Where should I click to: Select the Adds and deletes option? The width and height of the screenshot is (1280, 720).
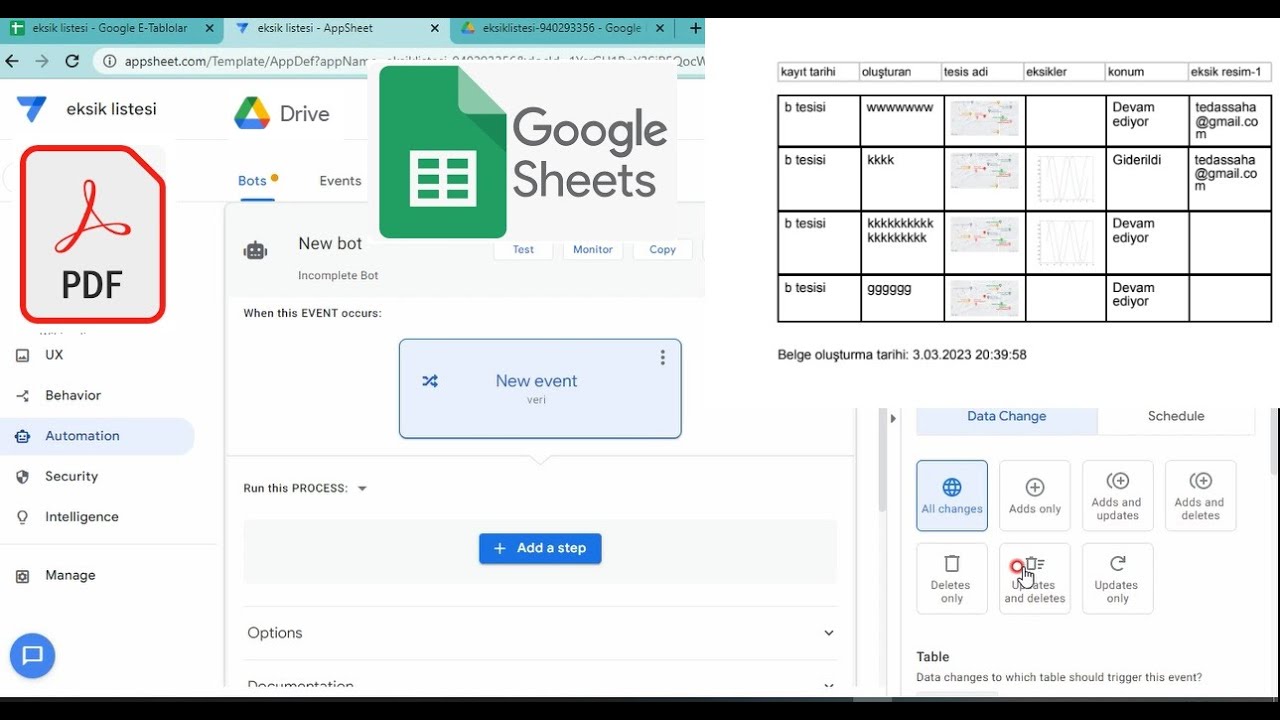(x=1200, y=495)
